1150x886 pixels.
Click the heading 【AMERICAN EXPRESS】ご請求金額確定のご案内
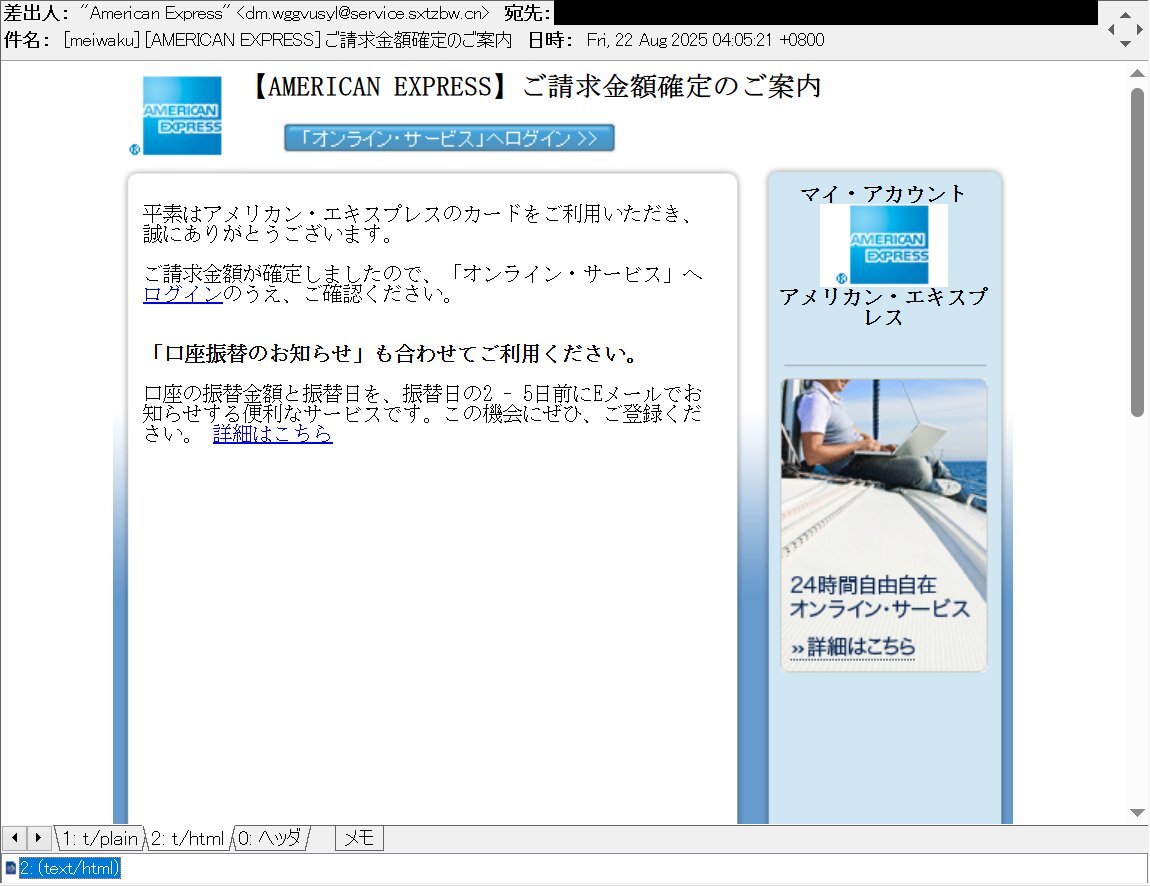536,87
